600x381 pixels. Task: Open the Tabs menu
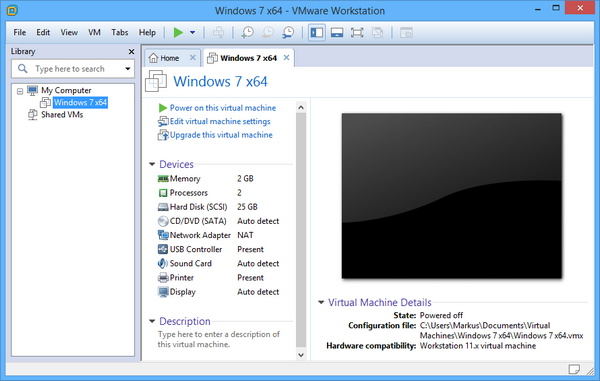coord(119,33)
